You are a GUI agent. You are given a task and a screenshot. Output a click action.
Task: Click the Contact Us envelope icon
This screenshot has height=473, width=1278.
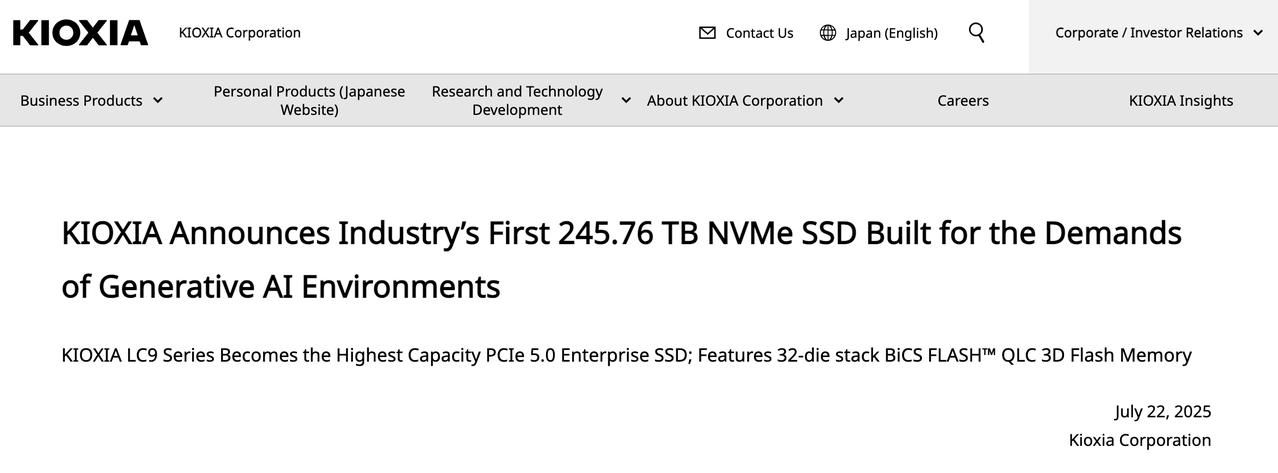tap(707, 33)
